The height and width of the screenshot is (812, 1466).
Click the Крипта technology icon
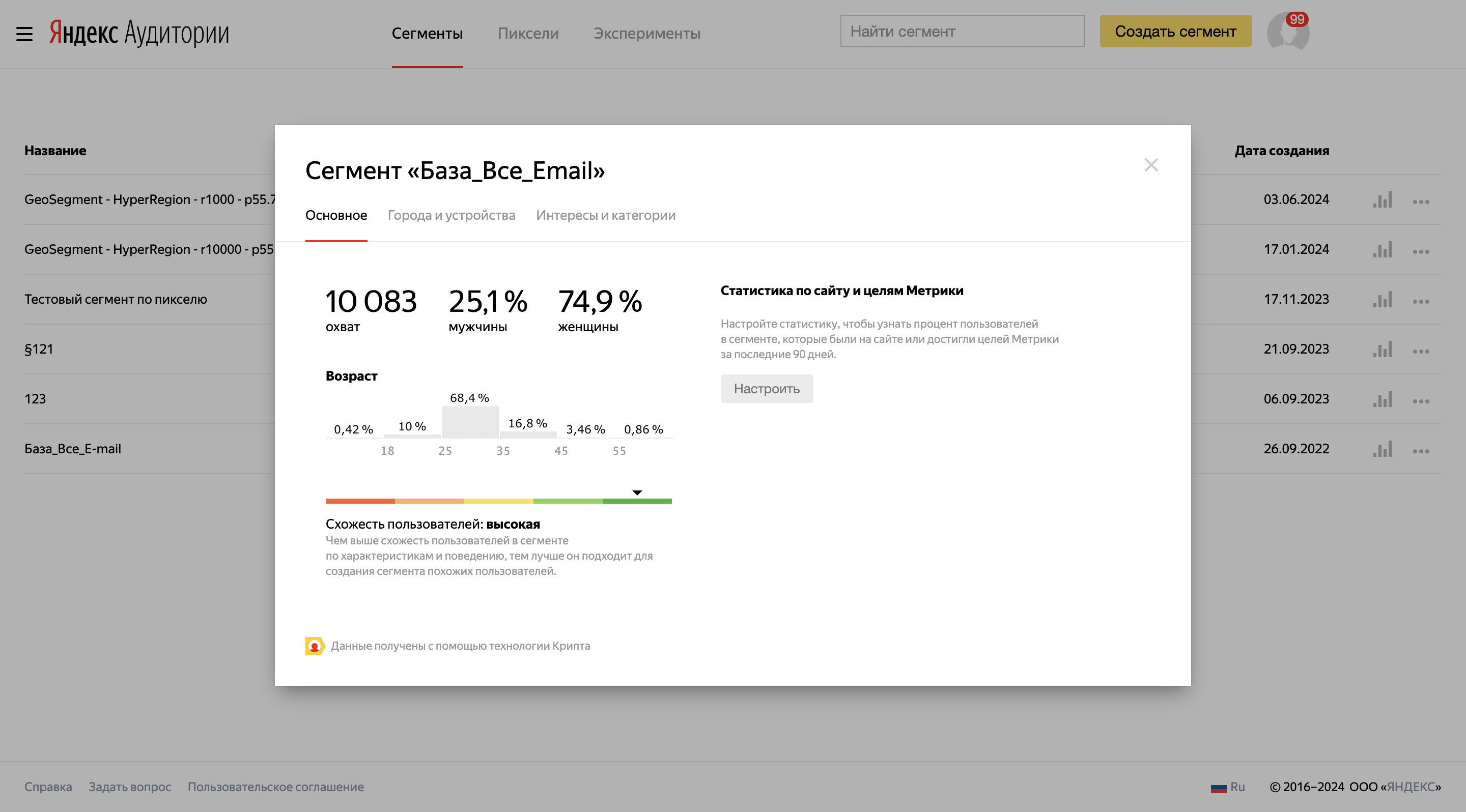(315, 646)
